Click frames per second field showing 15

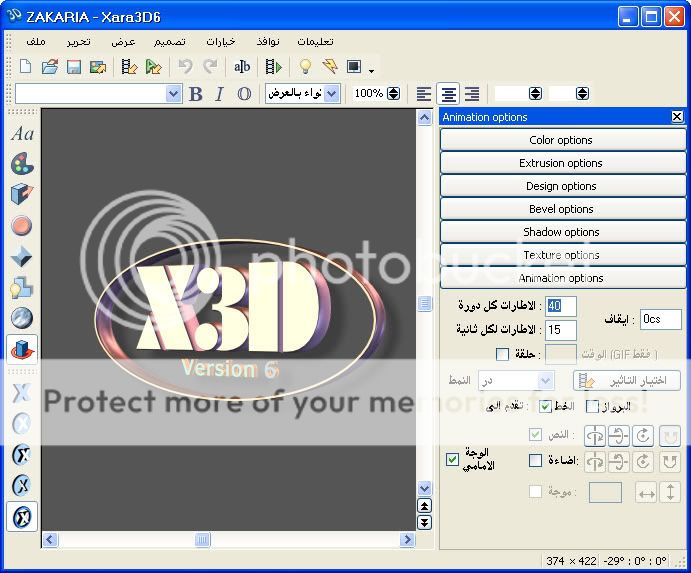[561, 330]
